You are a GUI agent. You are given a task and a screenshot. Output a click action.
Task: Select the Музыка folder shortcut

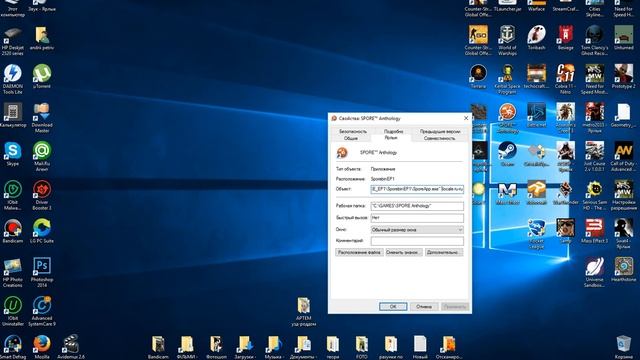tap(274, 347)
